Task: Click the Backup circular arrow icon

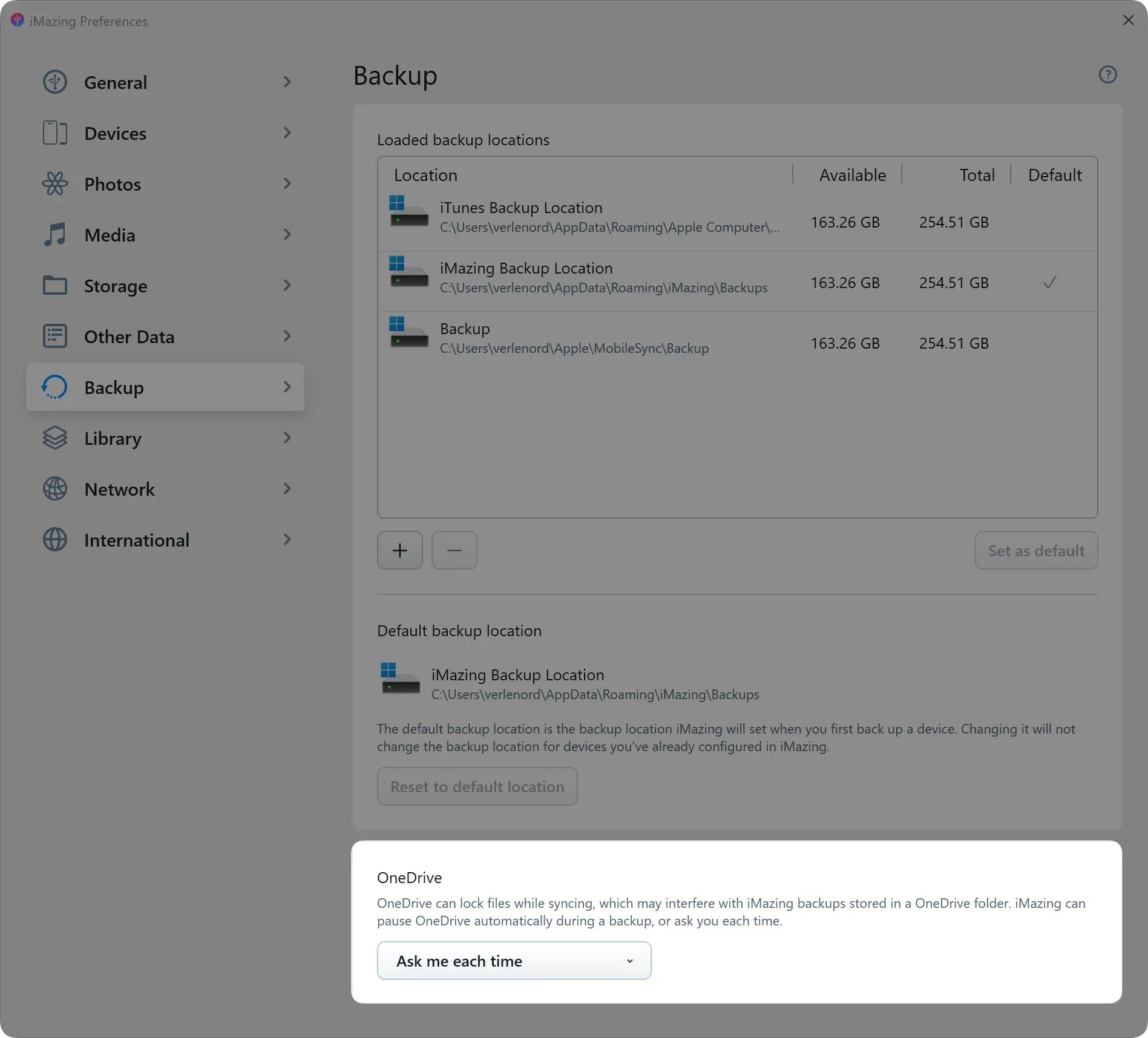Action: coord(55,387)
